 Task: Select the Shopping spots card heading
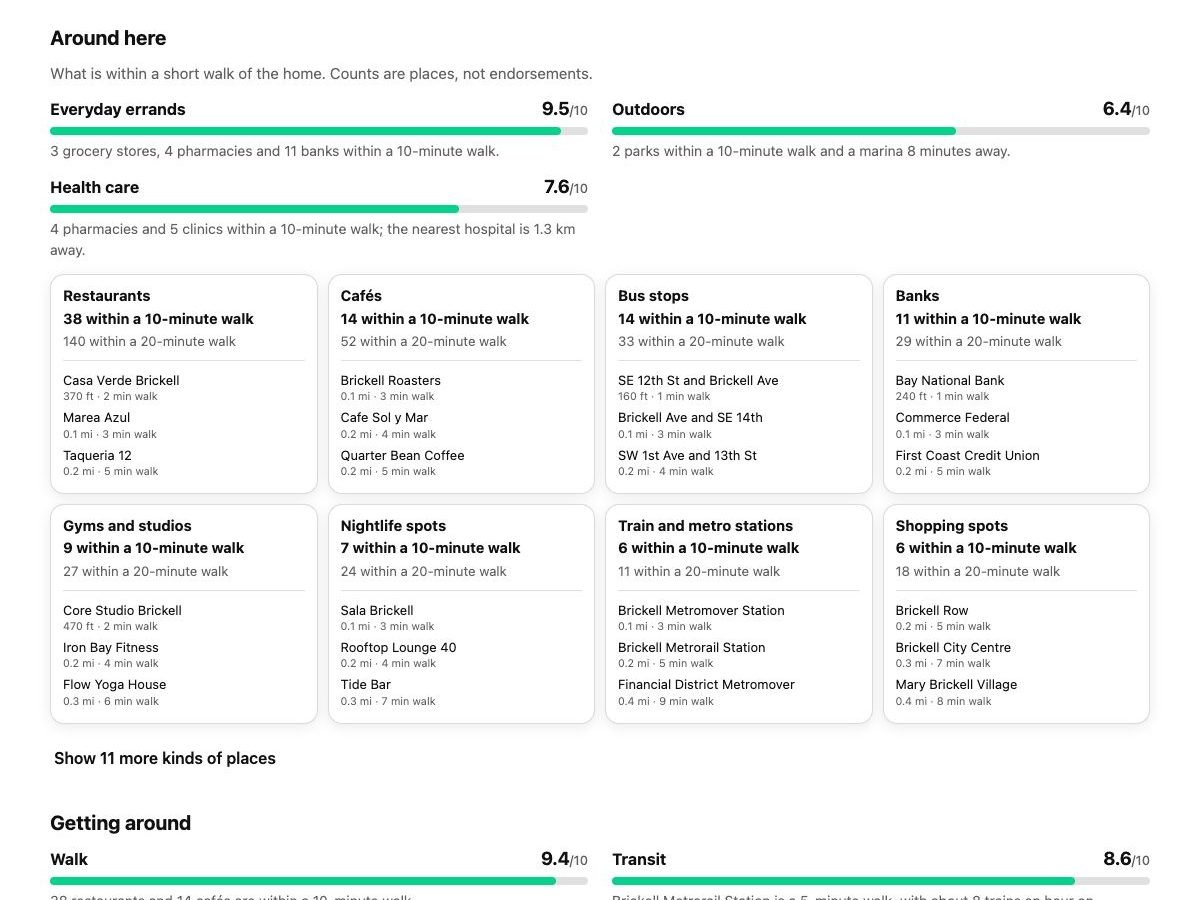pyautogui.click(x=952, y=526)
